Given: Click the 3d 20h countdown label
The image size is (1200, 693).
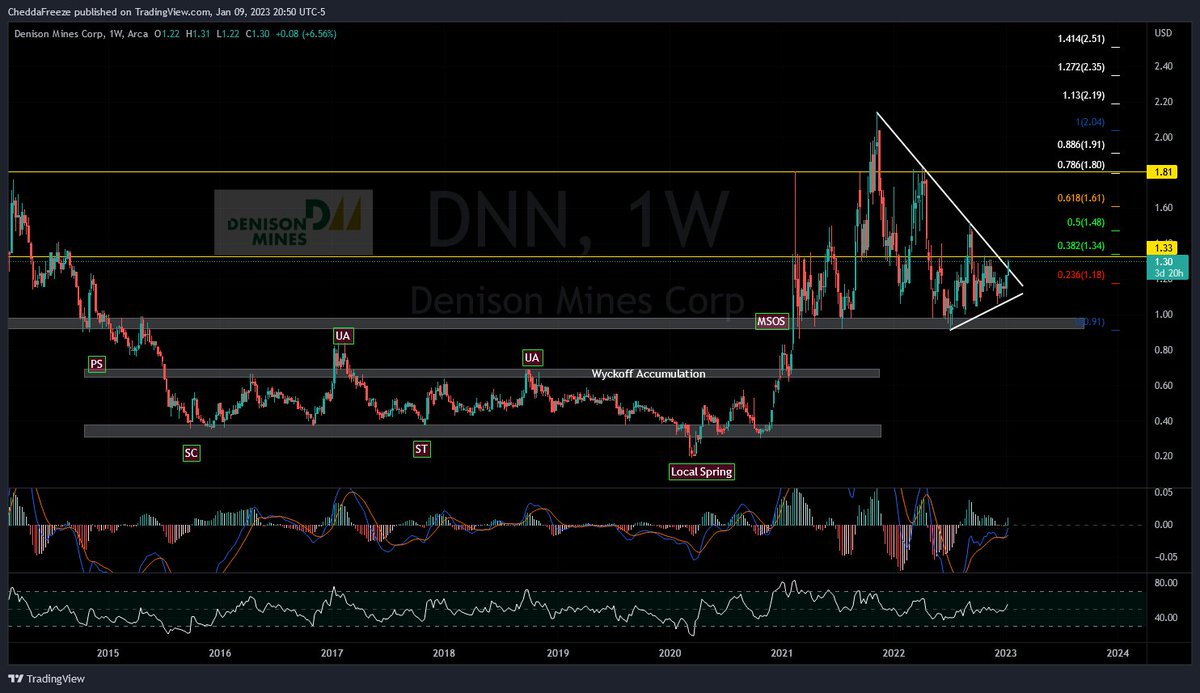Looking at the screenshot, I should pyautogui.click(x=1166, y=271).
